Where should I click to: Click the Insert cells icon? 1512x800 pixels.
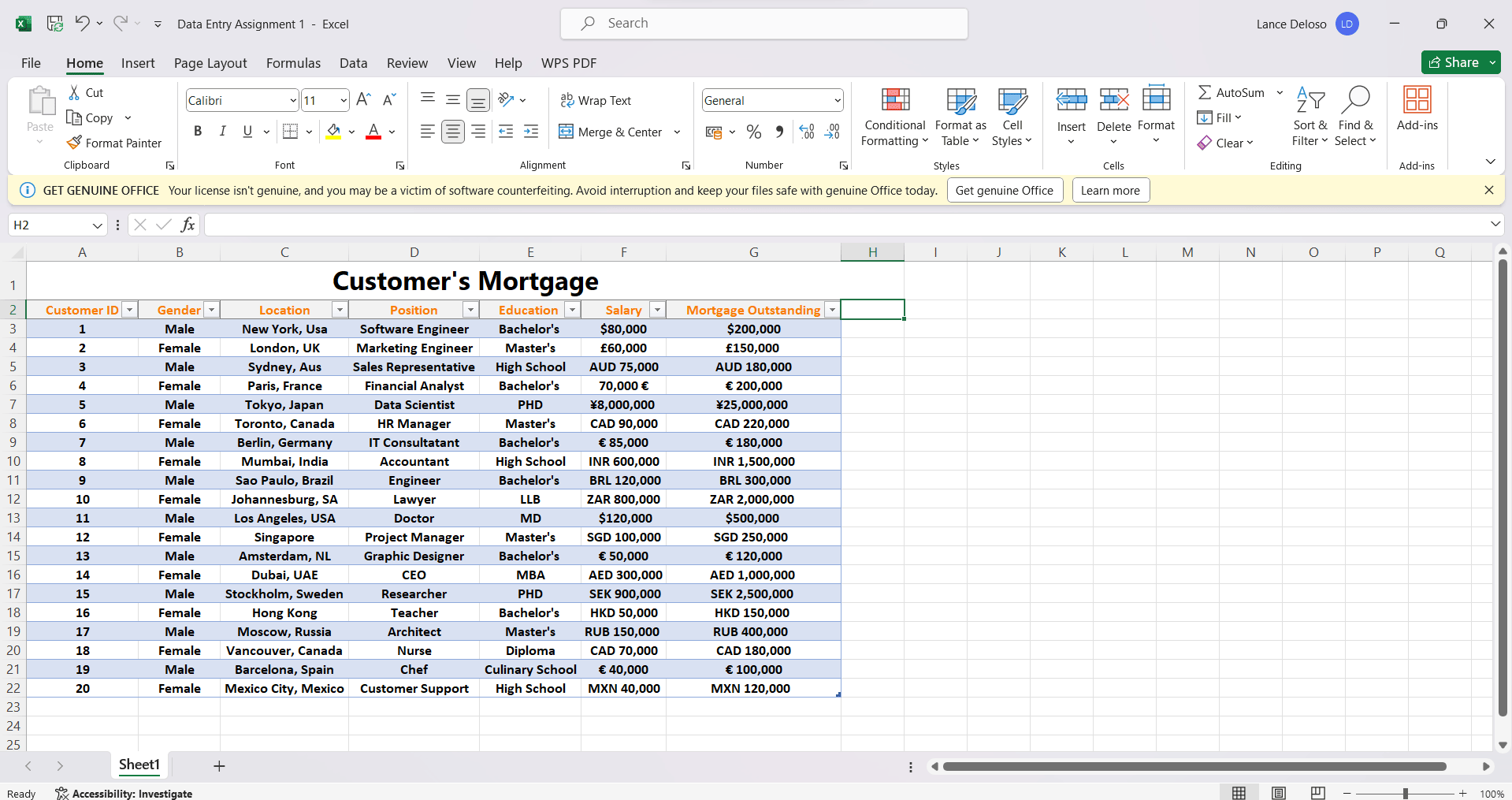coord(1072,100)
